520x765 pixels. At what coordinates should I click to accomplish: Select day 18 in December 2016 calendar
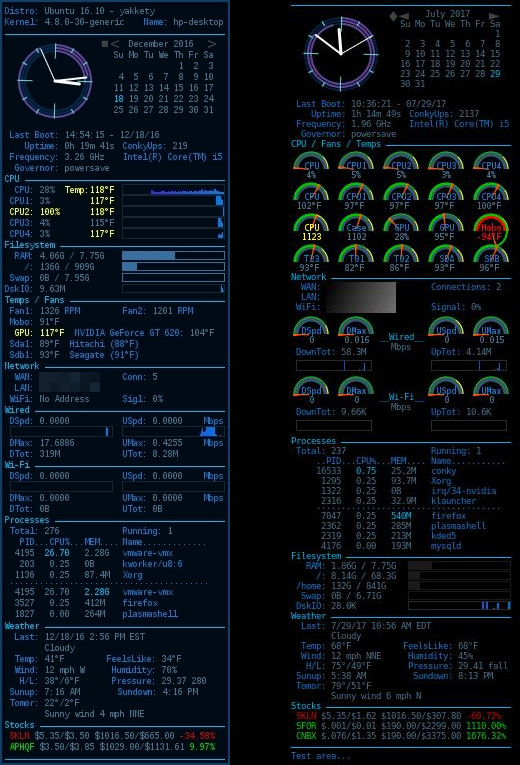click(119, 99)
